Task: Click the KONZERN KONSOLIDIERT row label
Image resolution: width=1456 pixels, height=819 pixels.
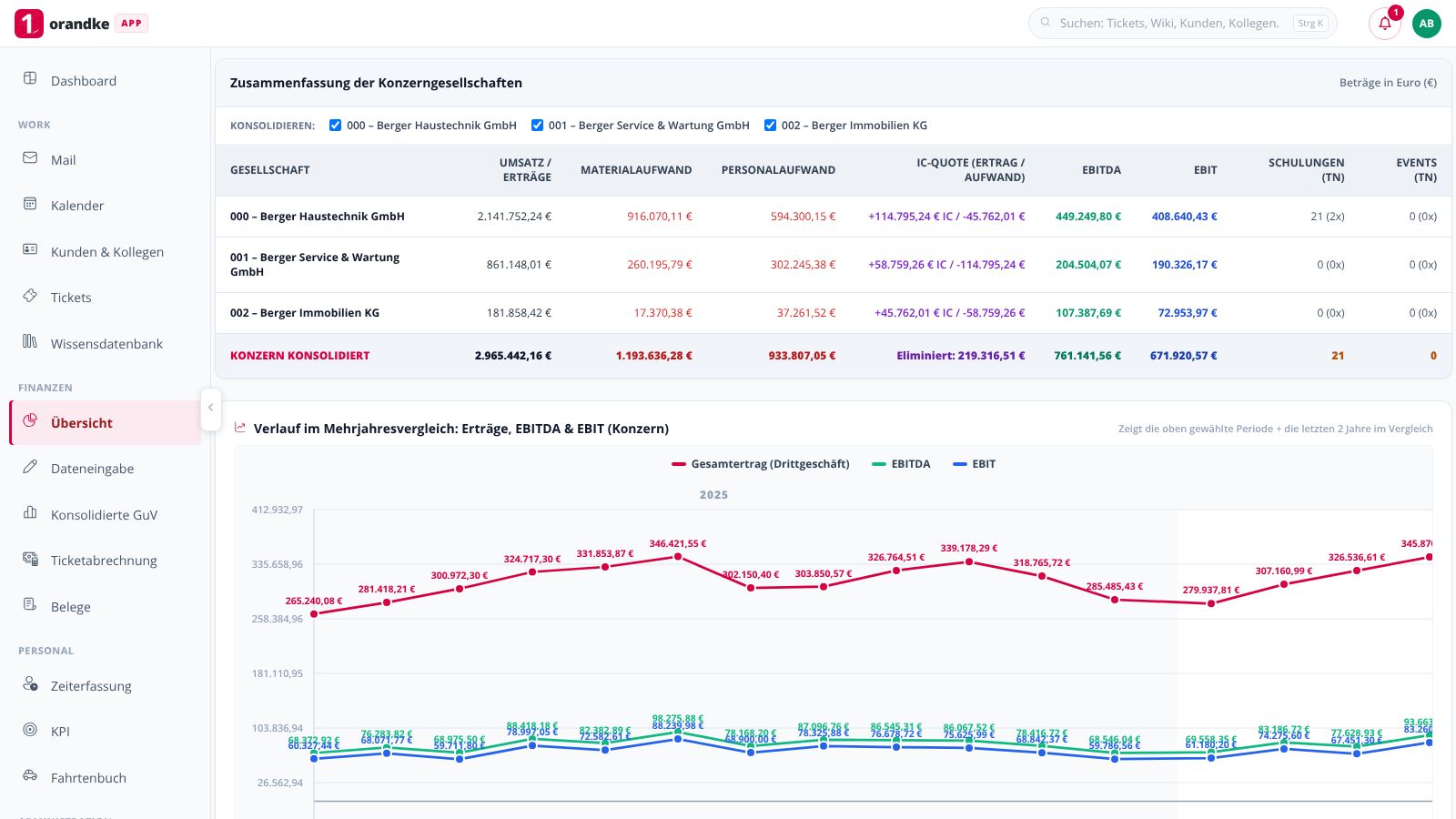Action: [x=300, y=356]
